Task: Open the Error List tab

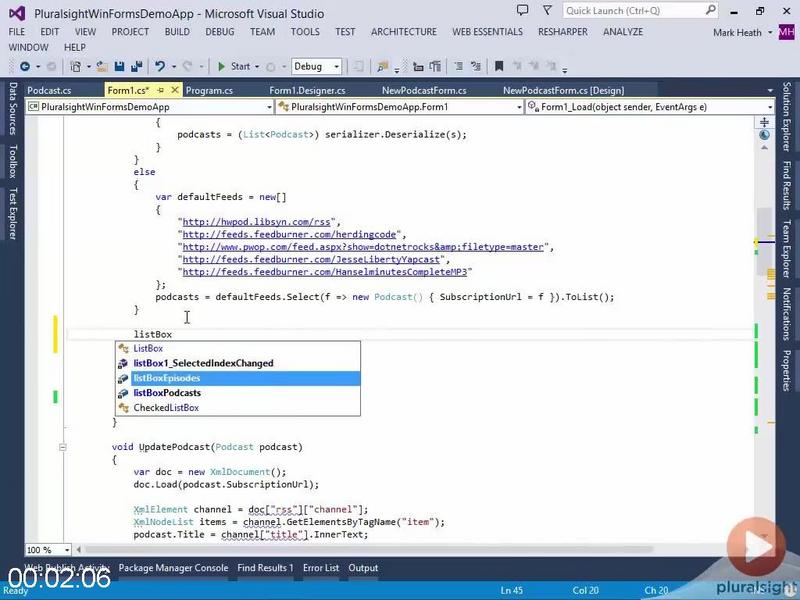Action: [x=320, y=568]
